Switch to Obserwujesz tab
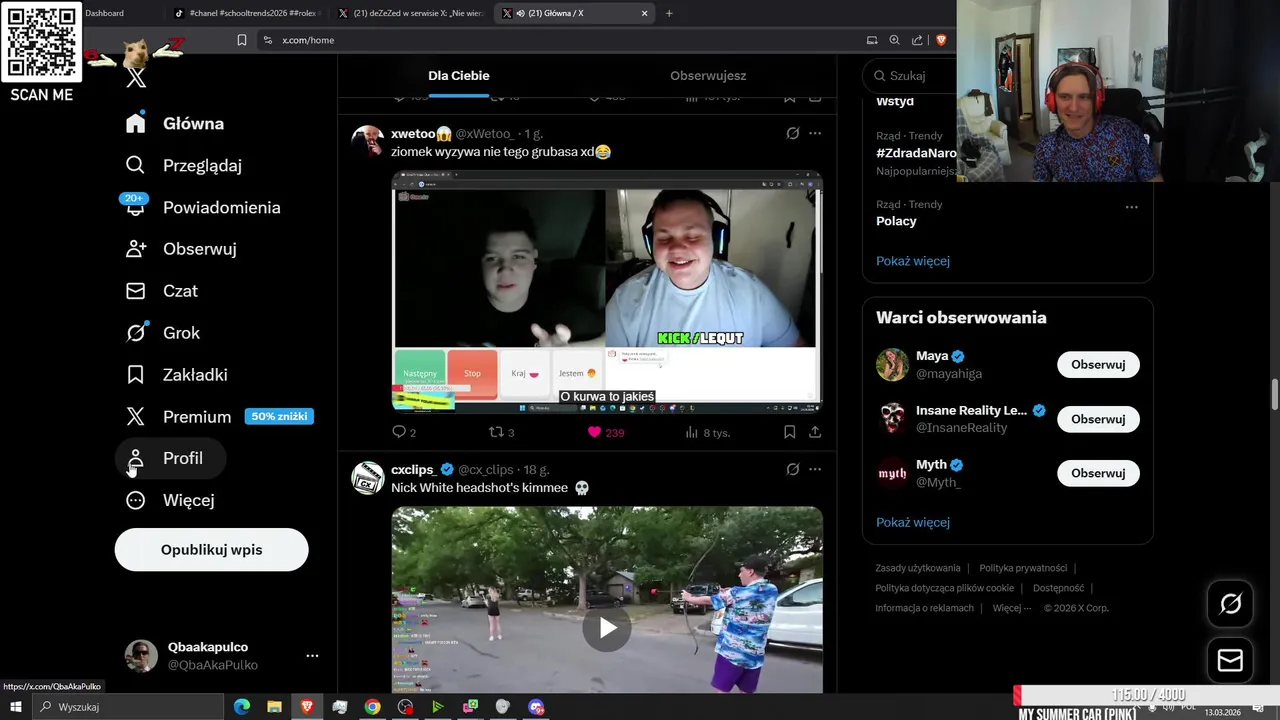This screenshot has height=720, width=1280. click(708, 76)
